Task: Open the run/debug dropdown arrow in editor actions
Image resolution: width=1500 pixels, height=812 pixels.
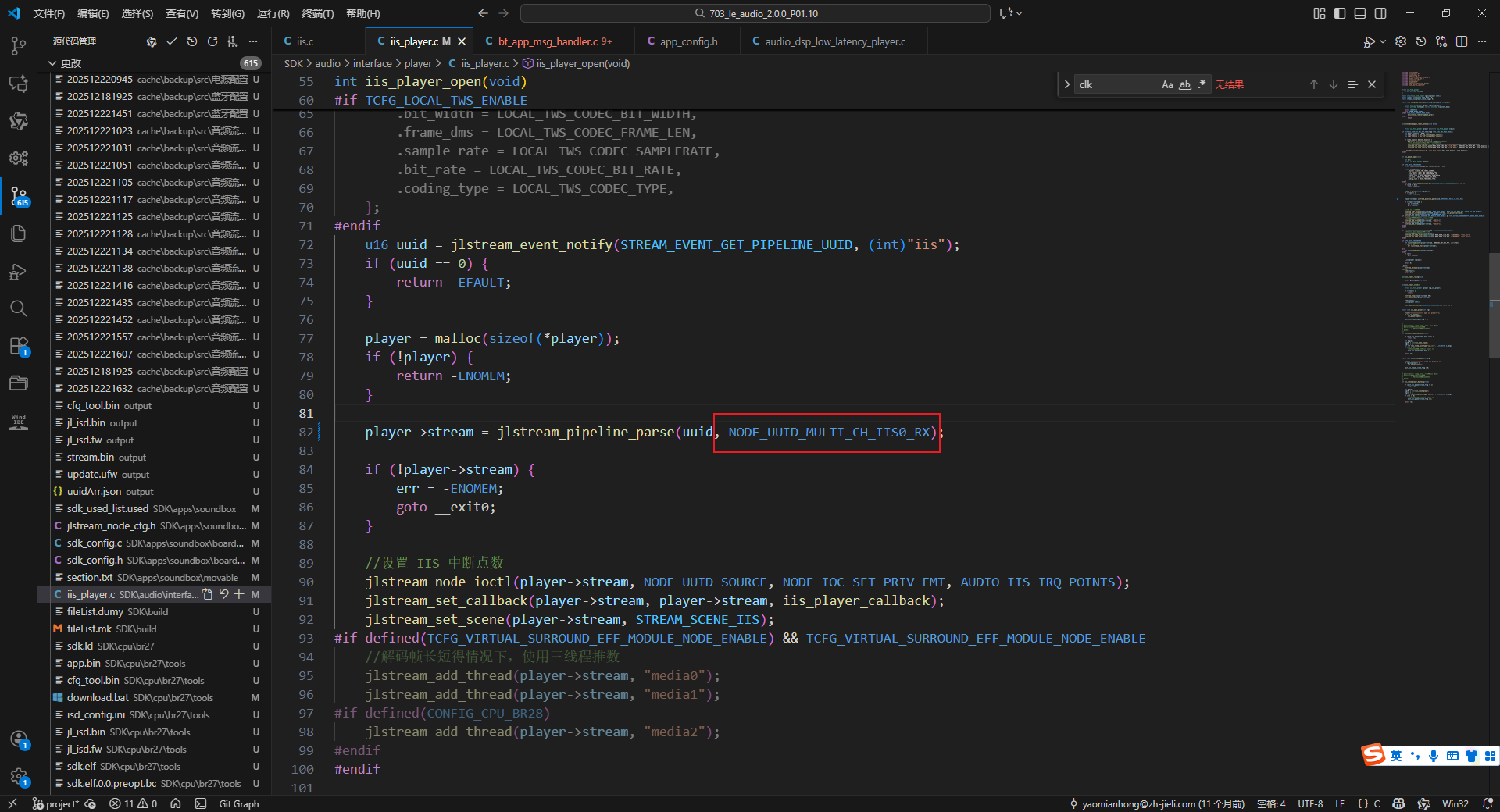Action: coord(1383,41)
